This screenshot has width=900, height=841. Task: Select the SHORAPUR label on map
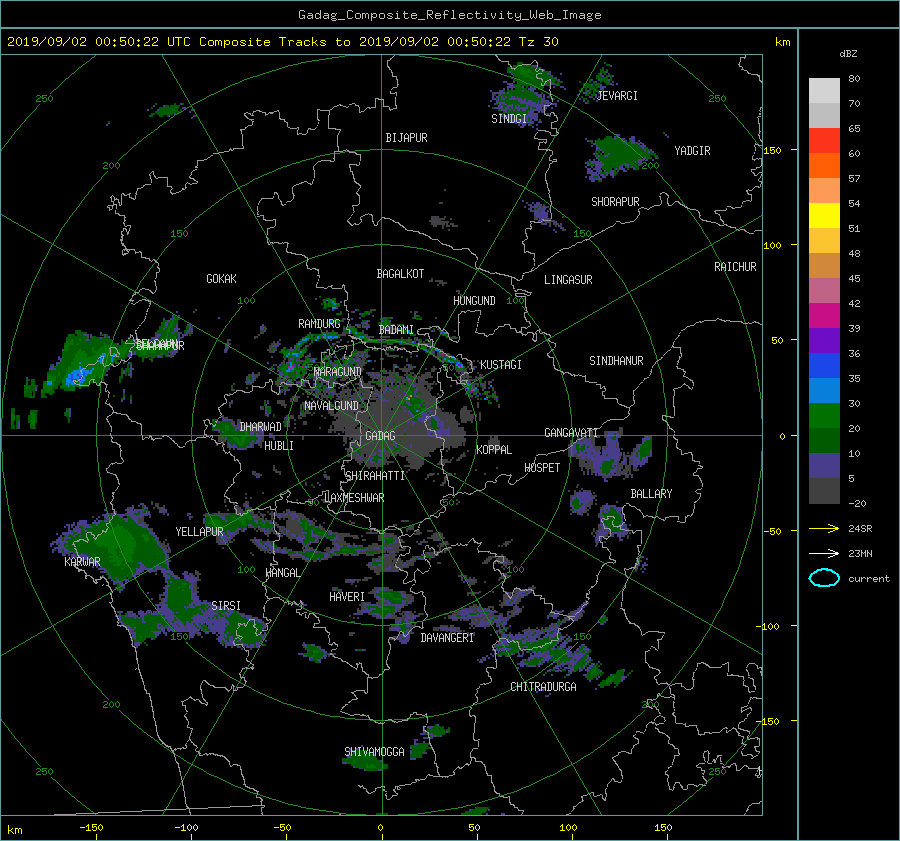[615, 202]
